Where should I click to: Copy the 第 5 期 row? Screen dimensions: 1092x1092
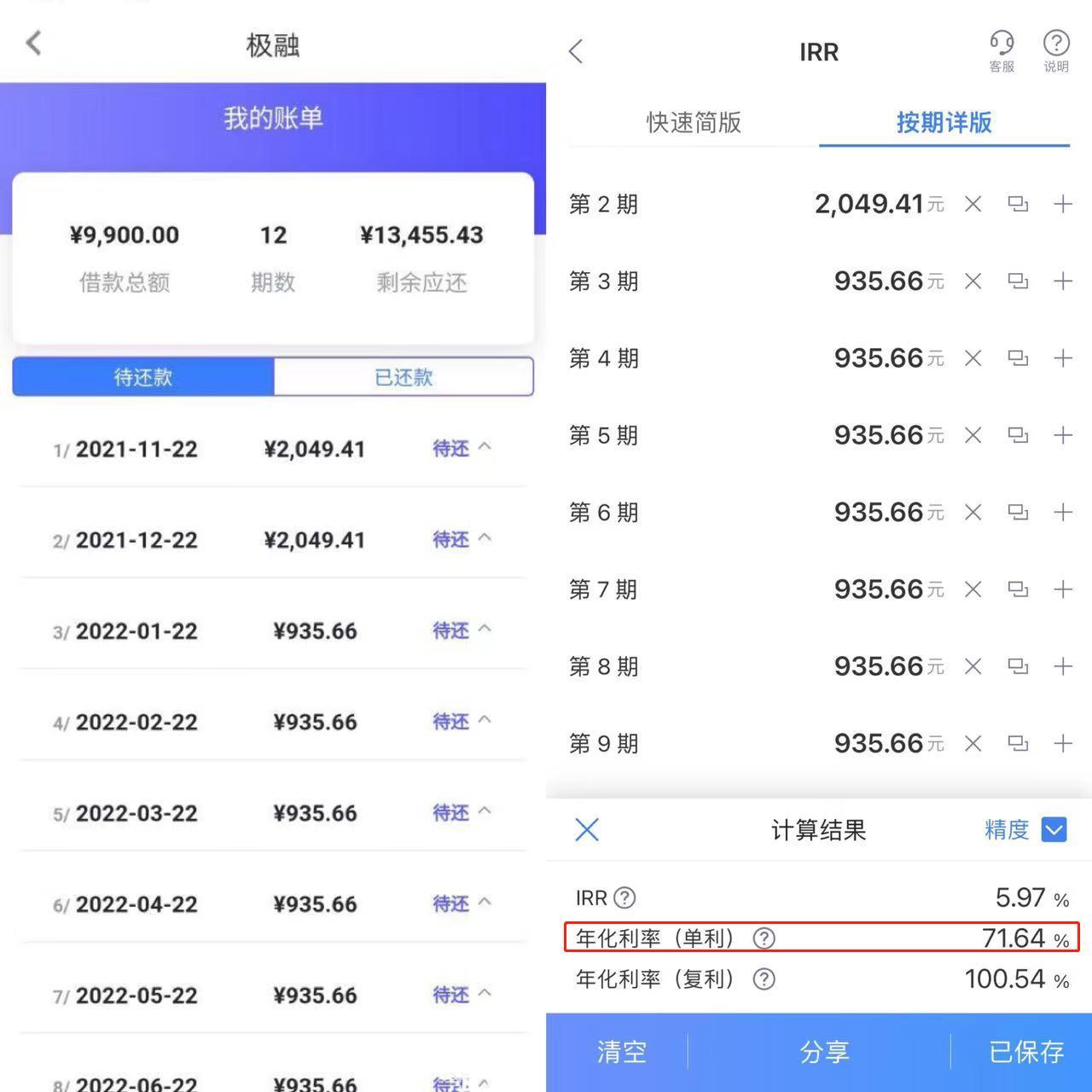pos(1018,436)
